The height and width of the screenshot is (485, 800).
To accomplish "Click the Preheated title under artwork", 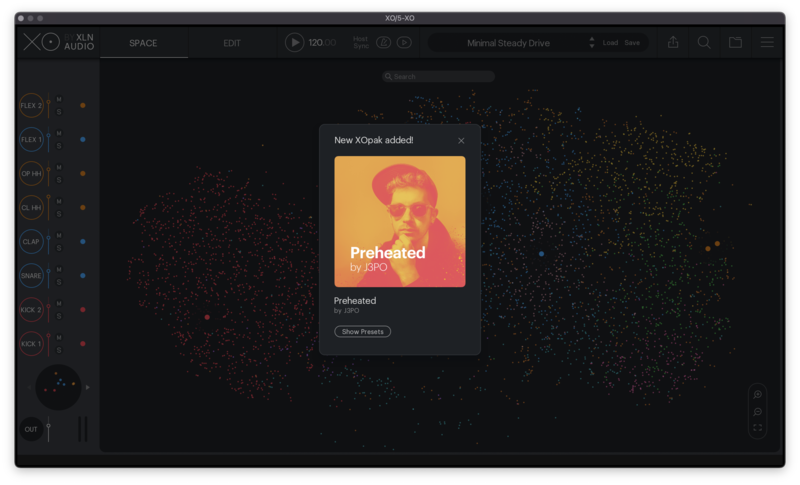I will point(355,301).
